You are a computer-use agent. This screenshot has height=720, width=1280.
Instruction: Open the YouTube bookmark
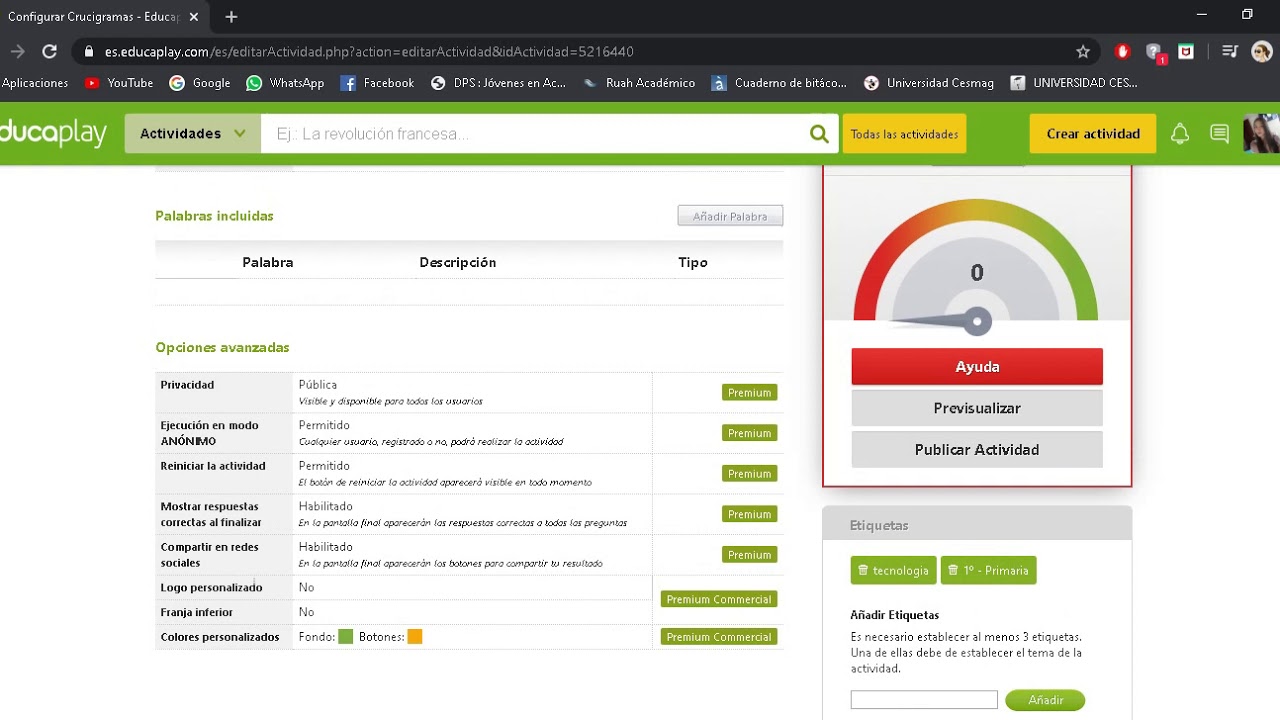pos(119,83)
